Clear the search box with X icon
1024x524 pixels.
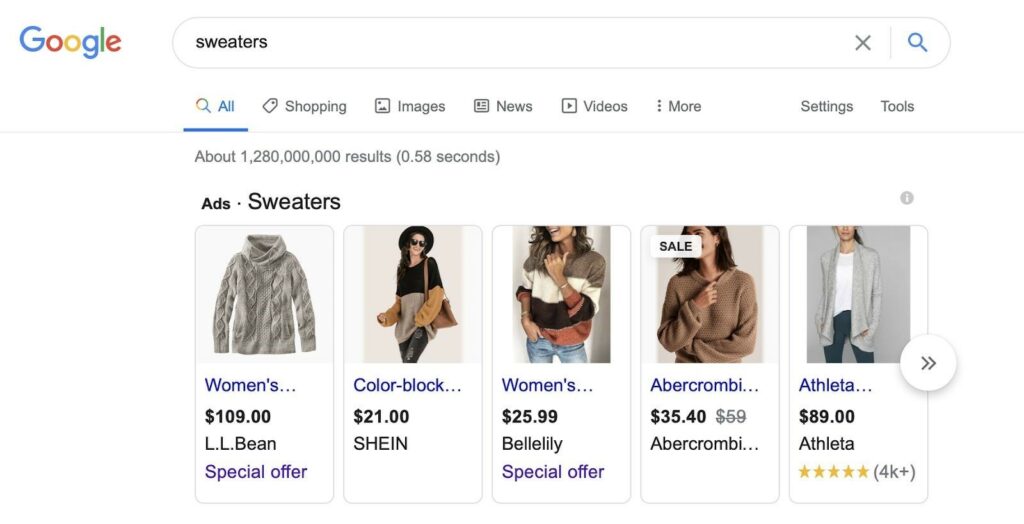point(863,42)
